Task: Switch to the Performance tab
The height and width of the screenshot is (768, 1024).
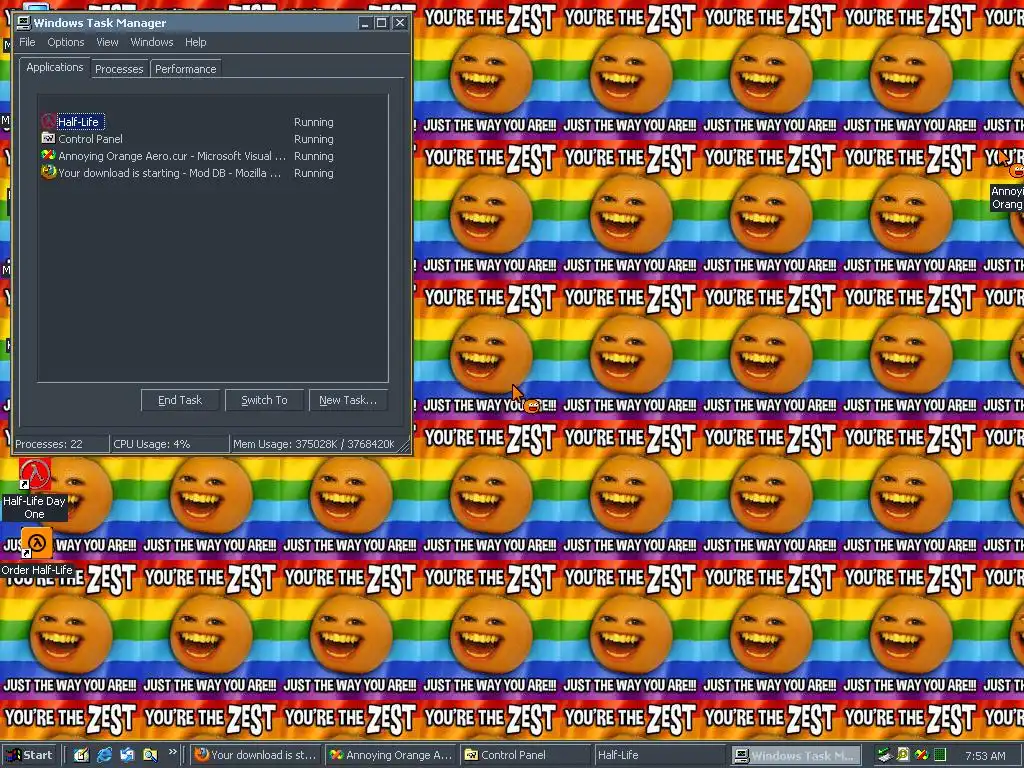Action: click(x=185, y=69)
